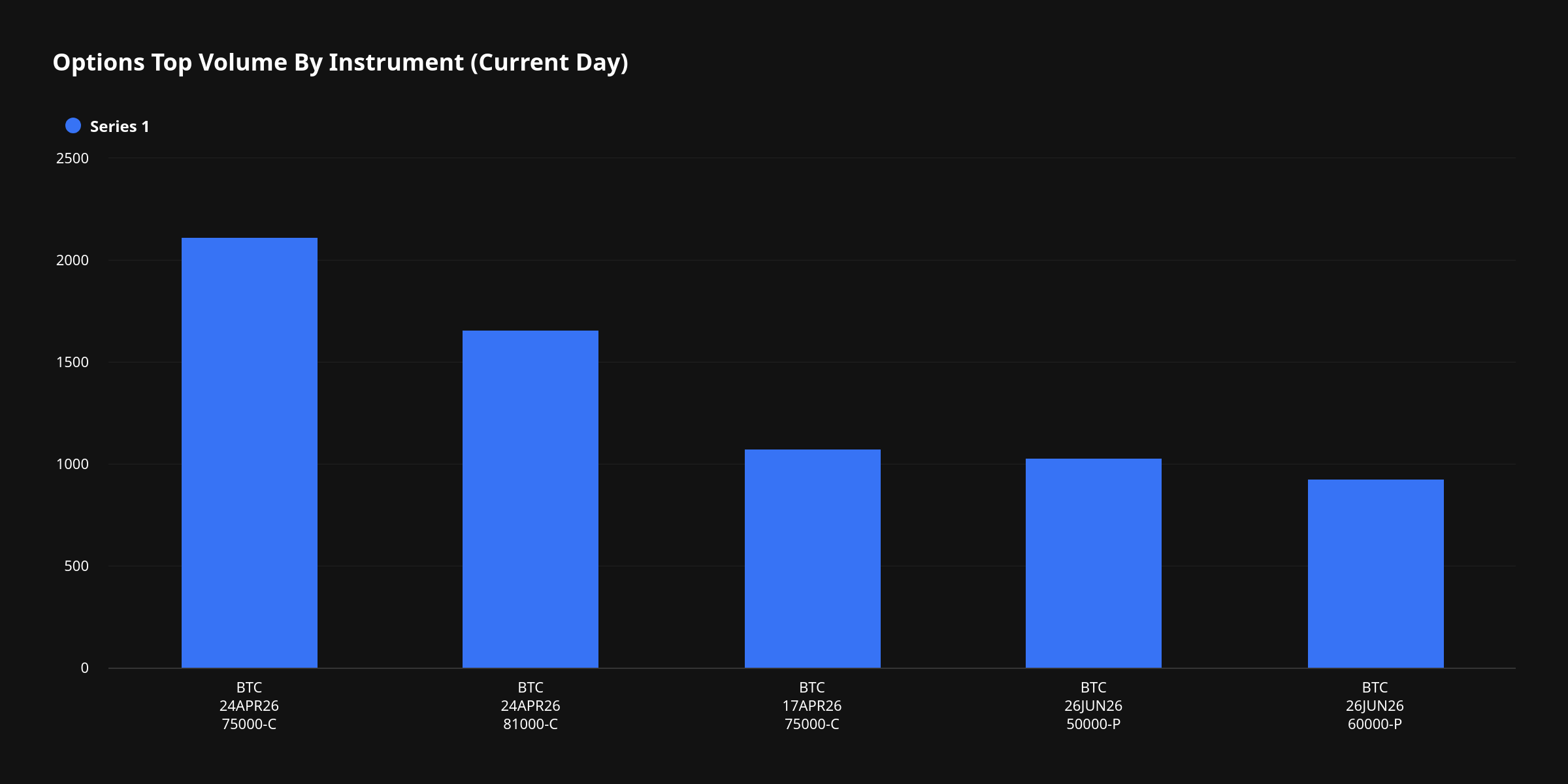
Task: Click the BTC 24APR26 75000-C bar
Action: point(249,453)
